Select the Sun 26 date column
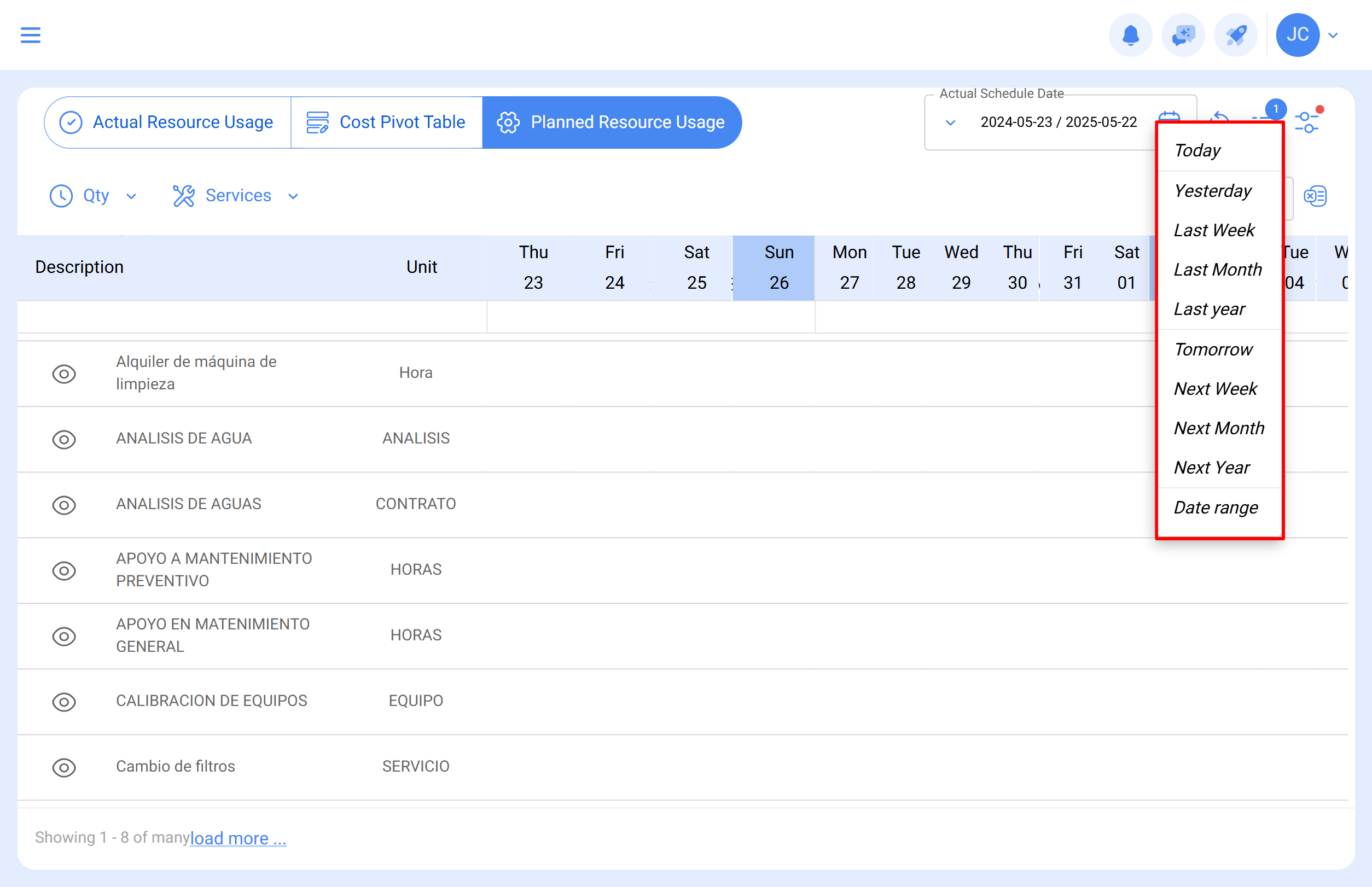Viewport: 1372px width, 887px height. pyautogui.click(x=774, y=268)
